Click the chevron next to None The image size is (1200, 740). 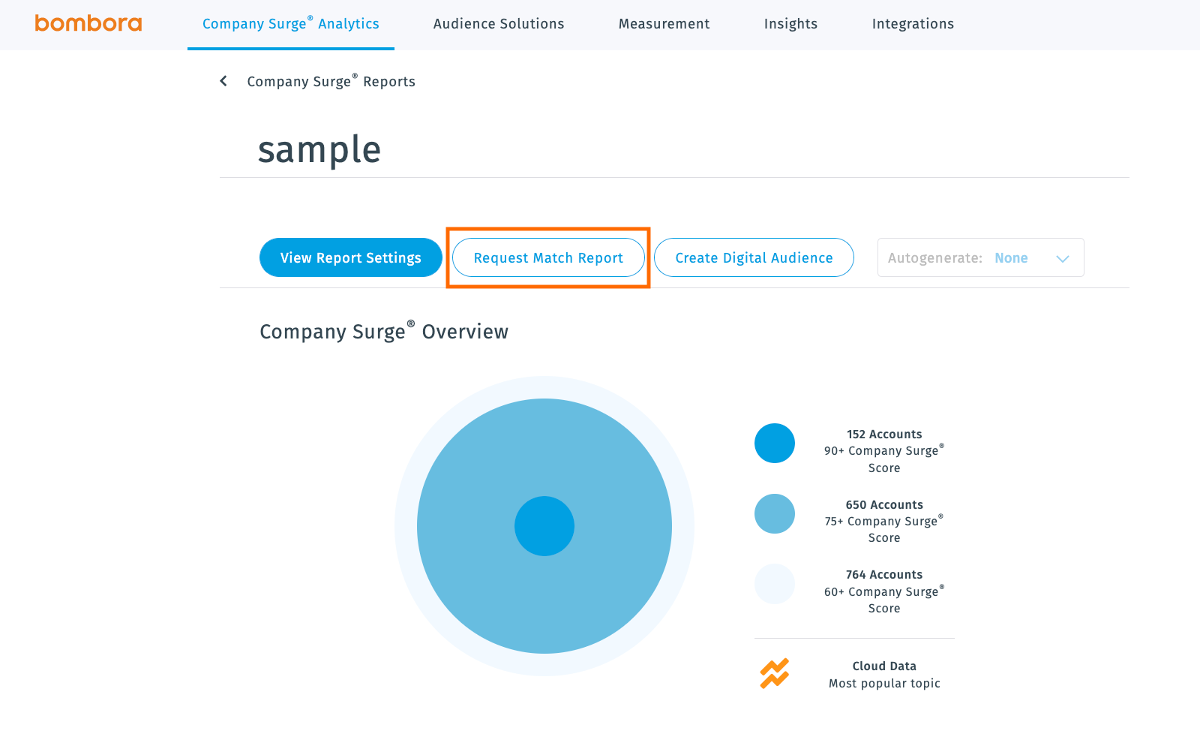pos(1063,257)
